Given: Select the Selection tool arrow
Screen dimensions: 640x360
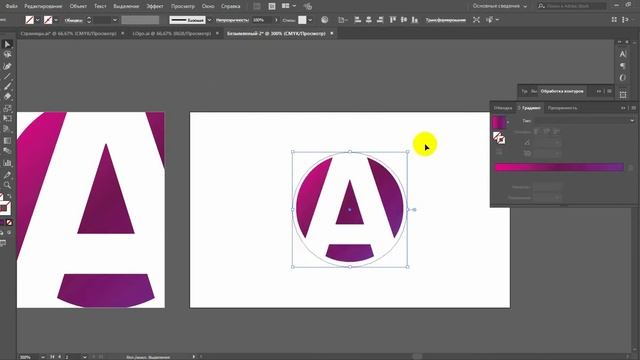Looking at the screenshot, I should pyautogui.click(x=7, y=44).
